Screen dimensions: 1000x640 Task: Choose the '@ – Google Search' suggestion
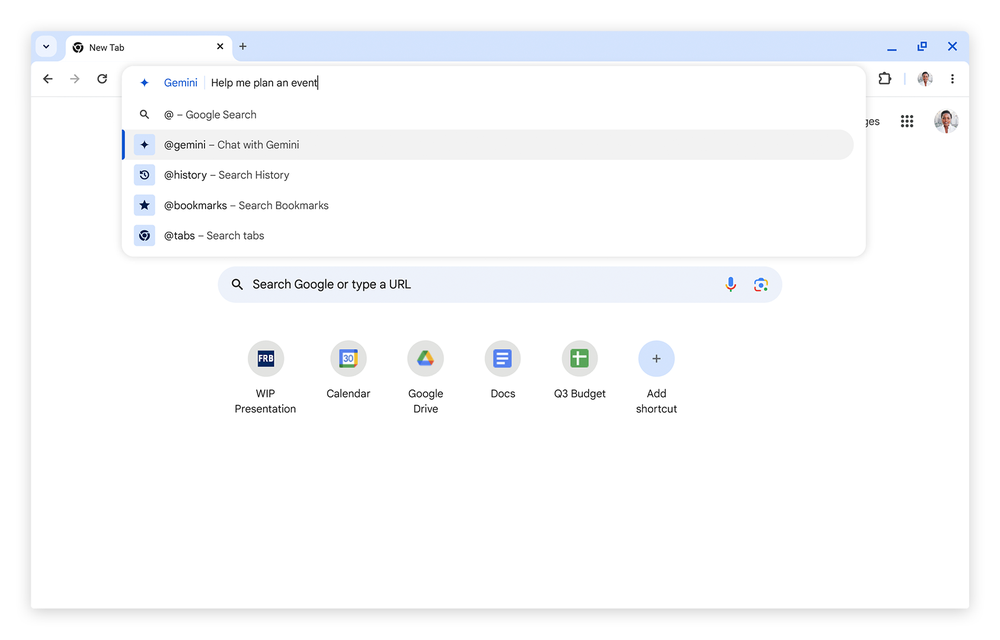pos(488,115)
